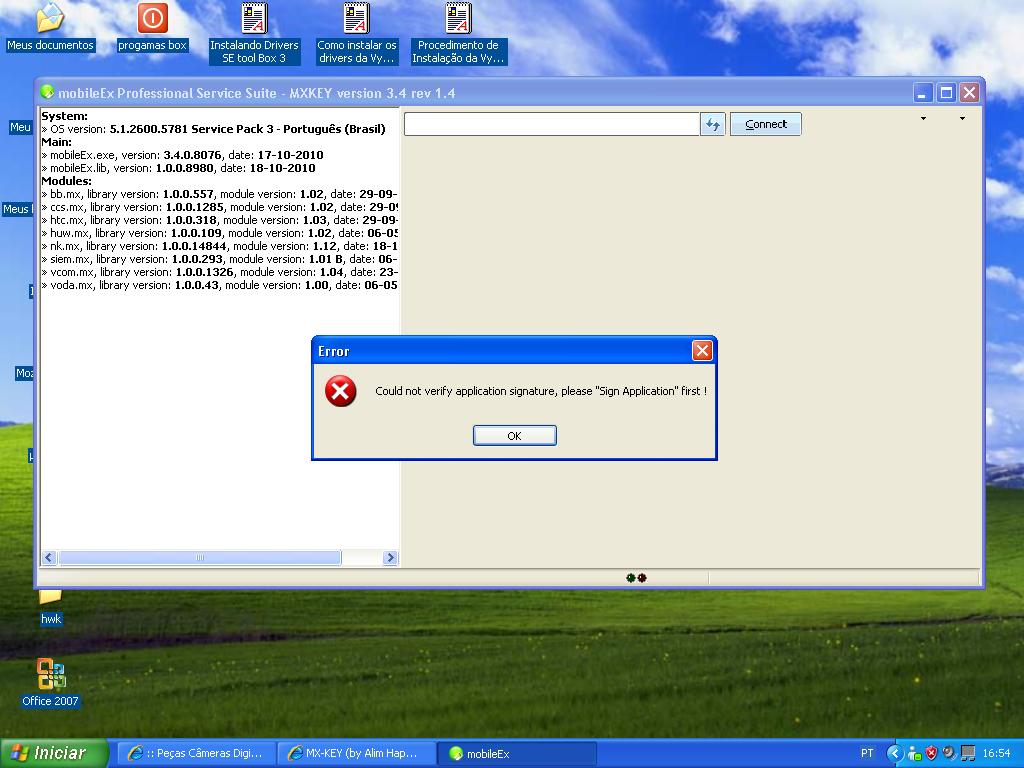Click the 'nk.mx' module line in log

[219, 246]
